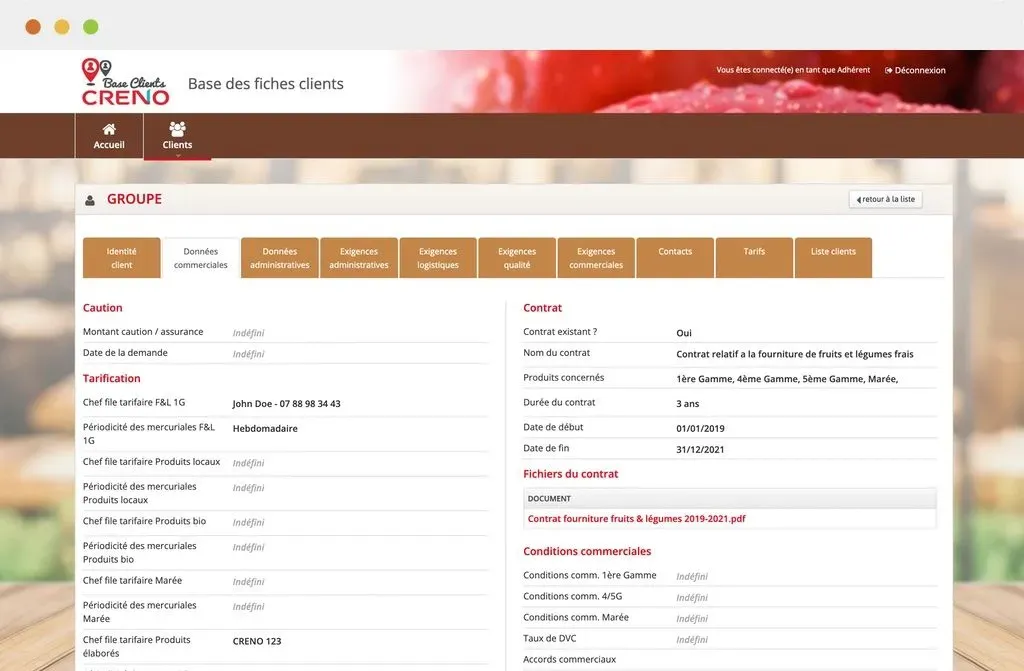The width and height of the screenshot is (1024, 671).
Task: Switch to the Identité client tab
Action: (121, 258)
